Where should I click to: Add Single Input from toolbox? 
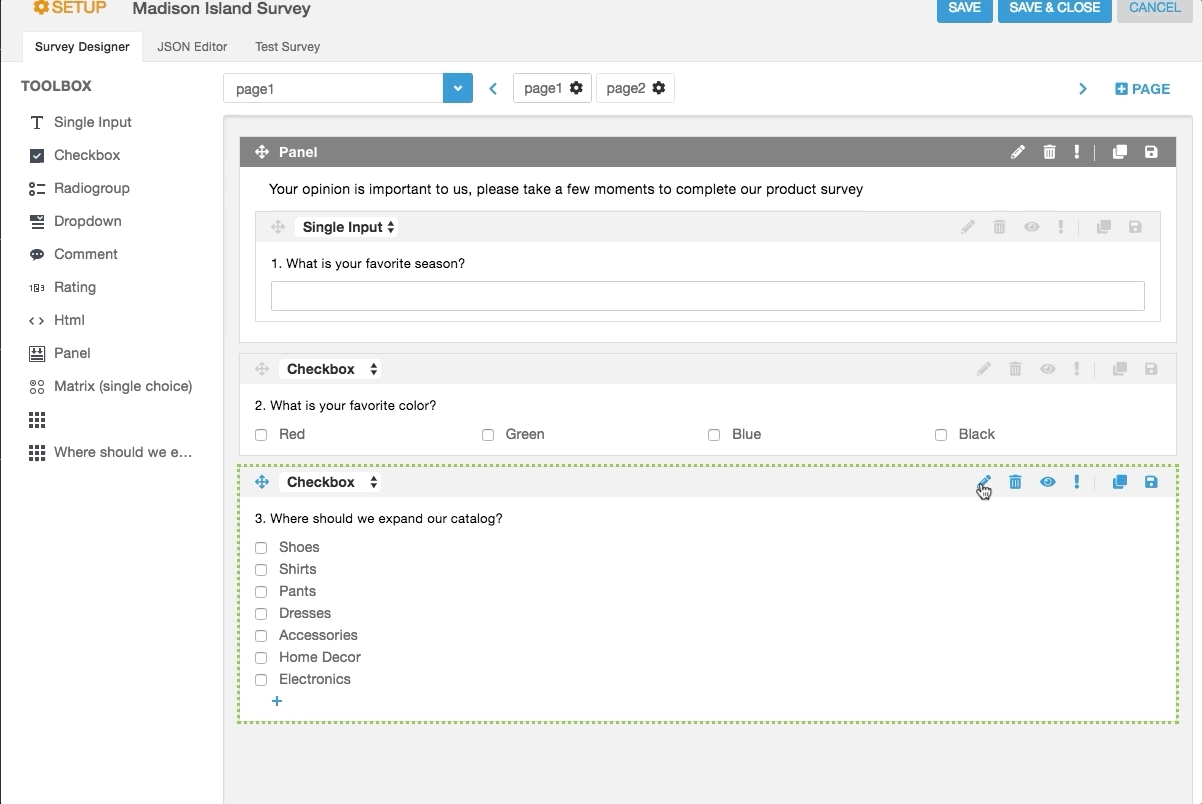(93, 122)
